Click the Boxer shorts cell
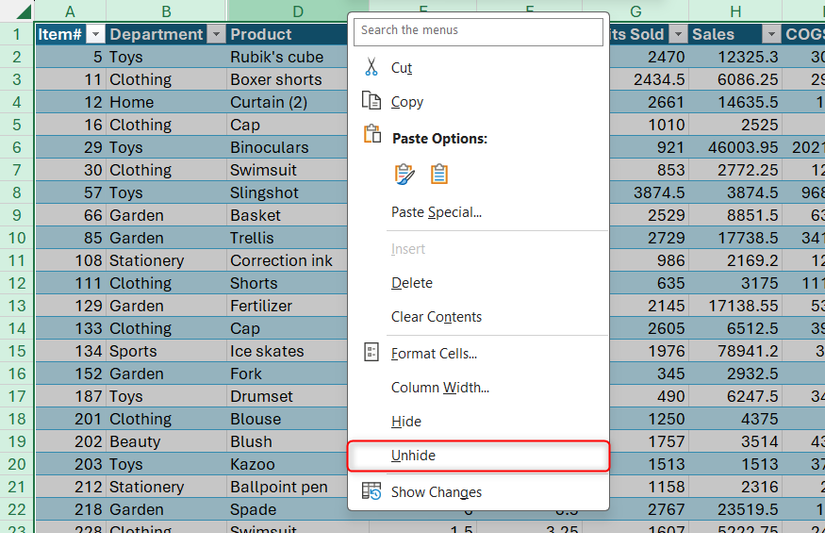Image resolution: width=825 pixels, height=533 pixels. coord(288,79)
